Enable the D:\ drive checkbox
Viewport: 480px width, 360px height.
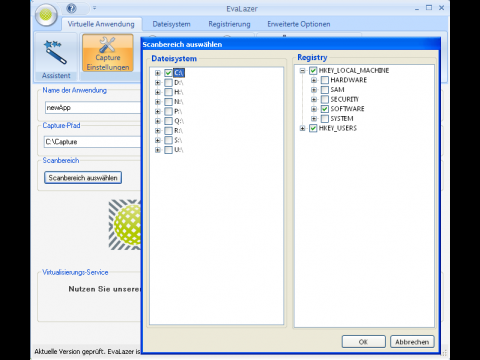point(168,82)
